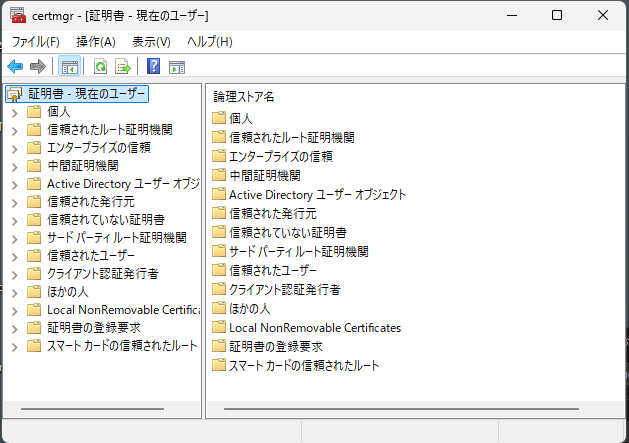Open the ヘルプ(H) menu
The height and width of the screenshot is (443, 629).
(209, 42)
